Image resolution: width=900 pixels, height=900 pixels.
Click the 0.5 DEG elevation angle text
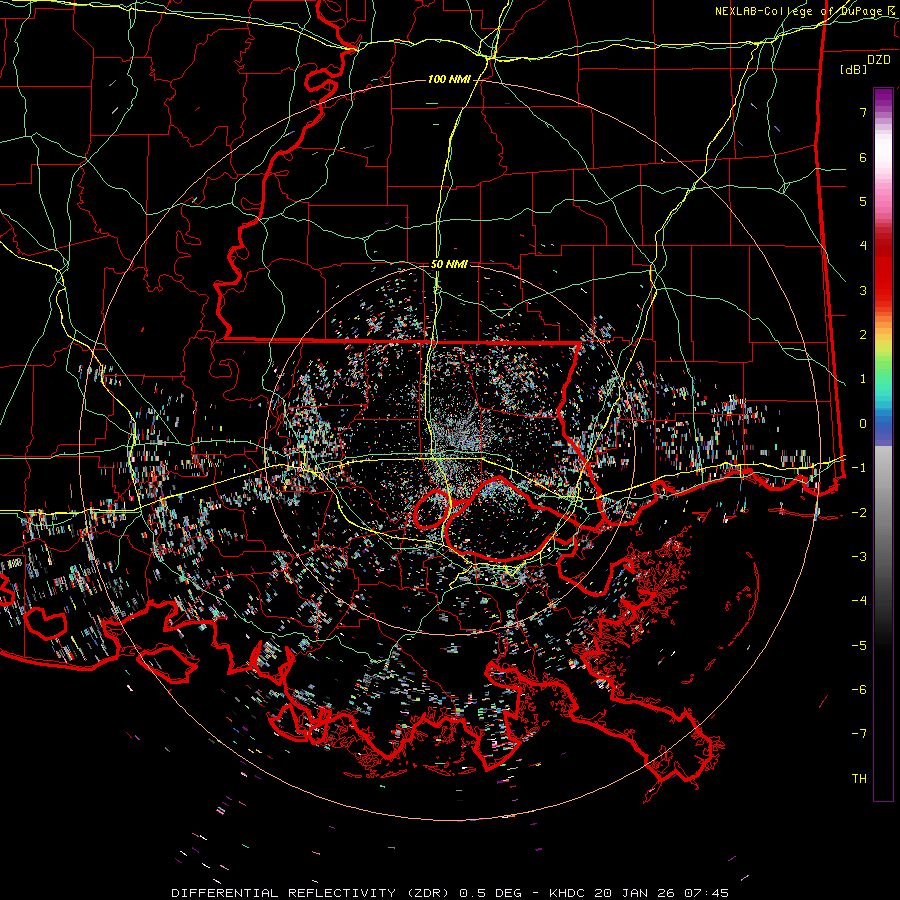point(491,893)
